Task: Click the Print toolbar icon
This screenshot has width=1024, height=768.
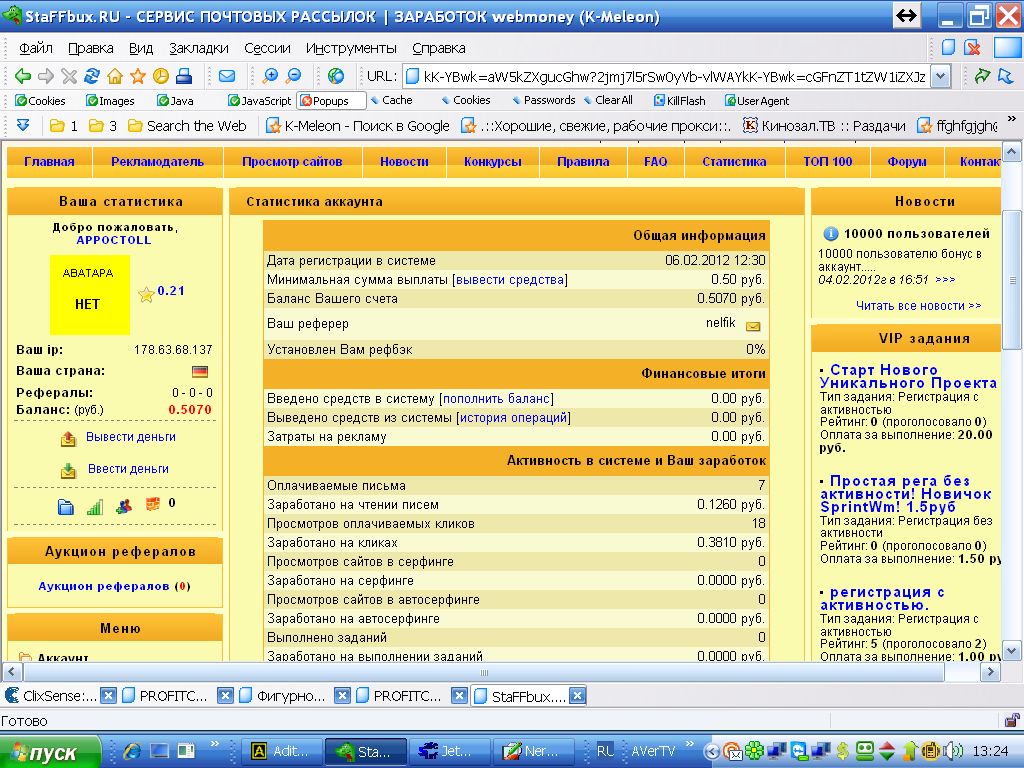Action: (x=184, y=76)
